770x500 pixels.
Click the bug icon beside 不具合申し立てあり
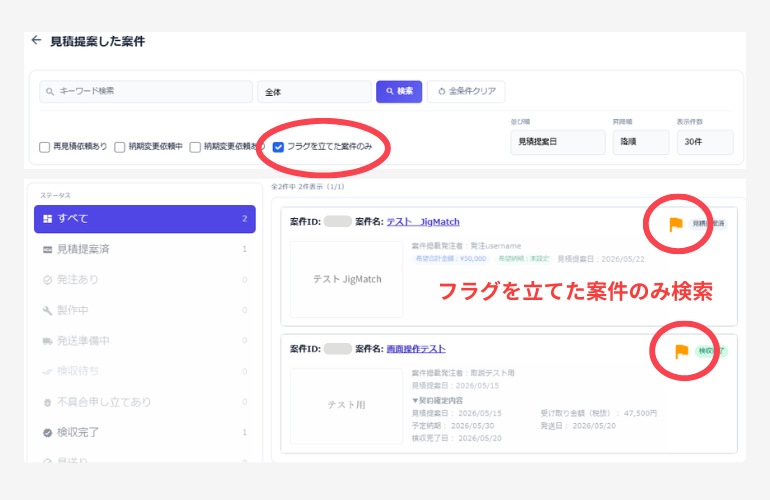48,402
